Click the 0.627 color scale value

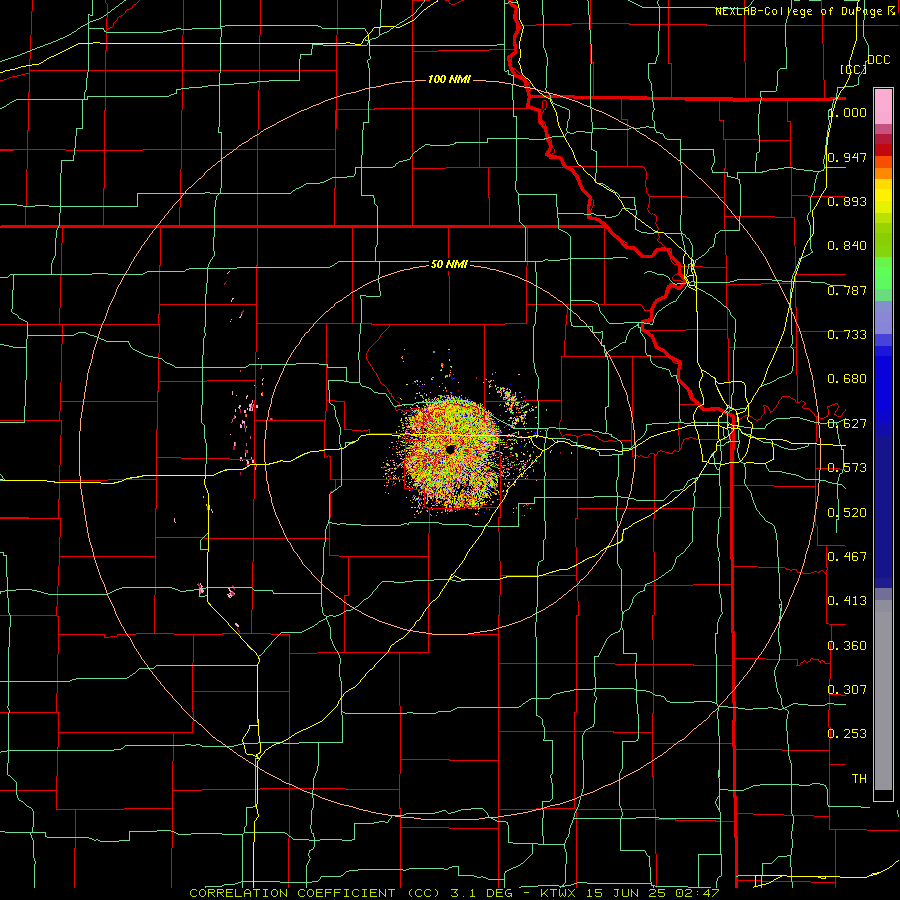tap(847, 424)
